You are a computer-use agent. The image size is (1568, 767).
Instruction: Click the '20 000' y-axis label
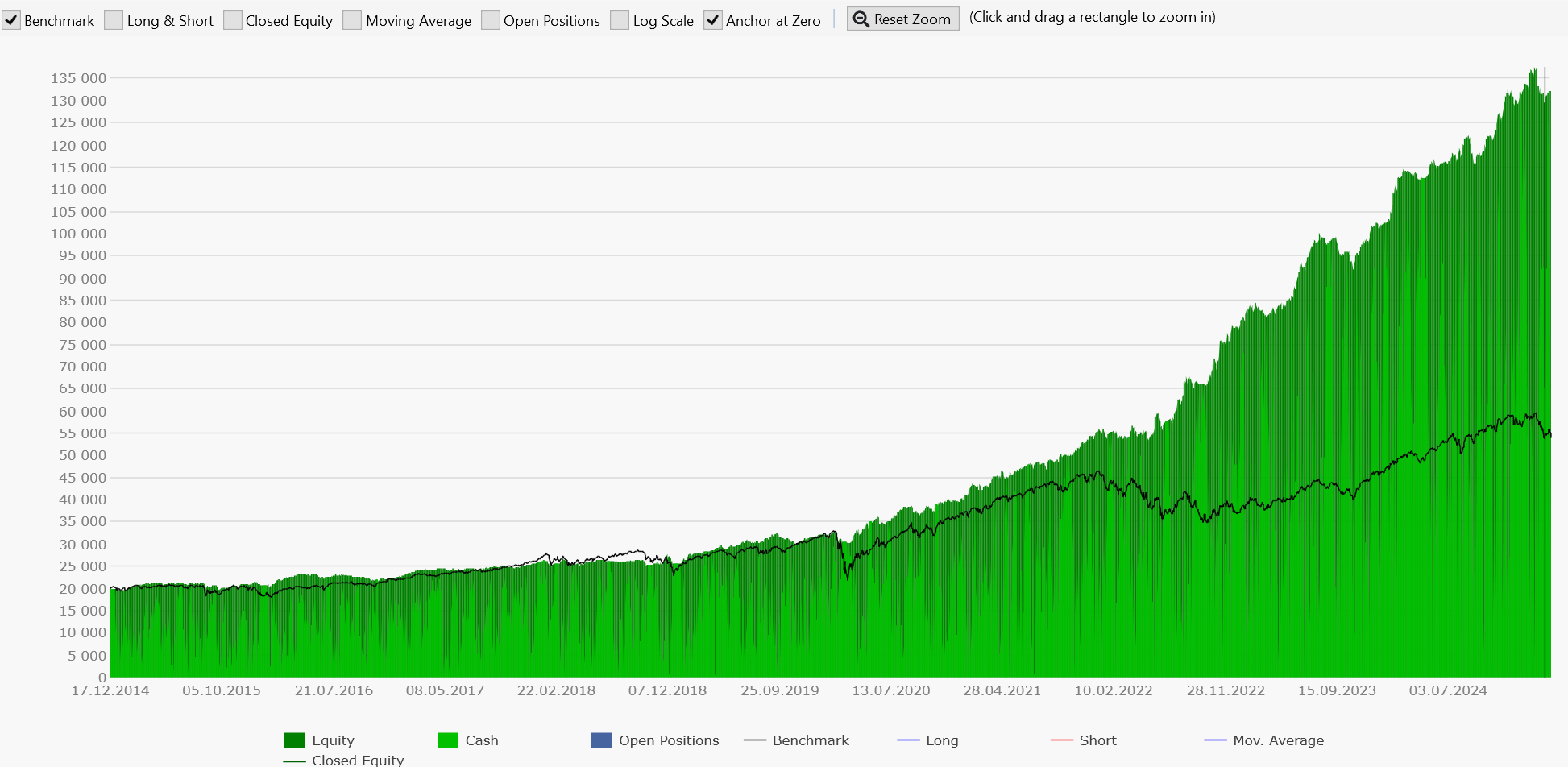[82, 589]
